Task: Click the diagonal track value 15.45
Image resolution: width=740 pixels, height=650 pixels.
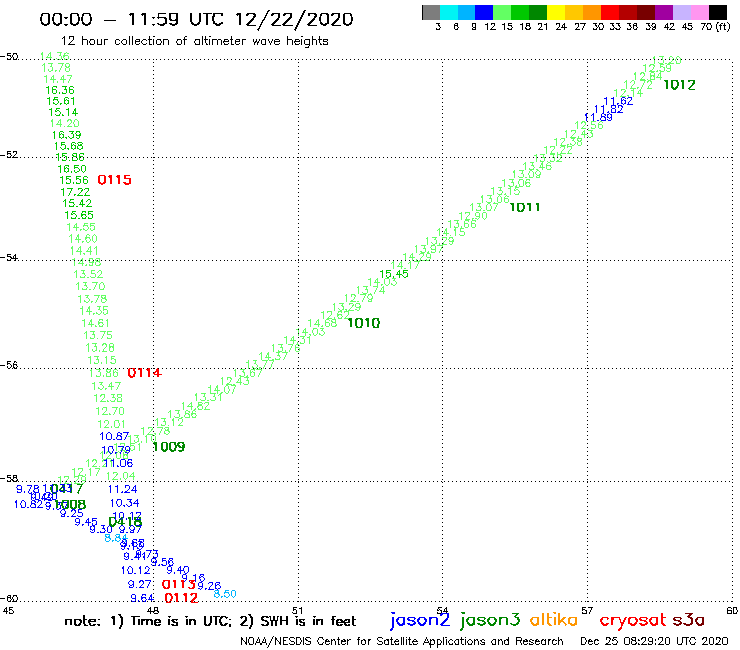Action: click(394, 274)
